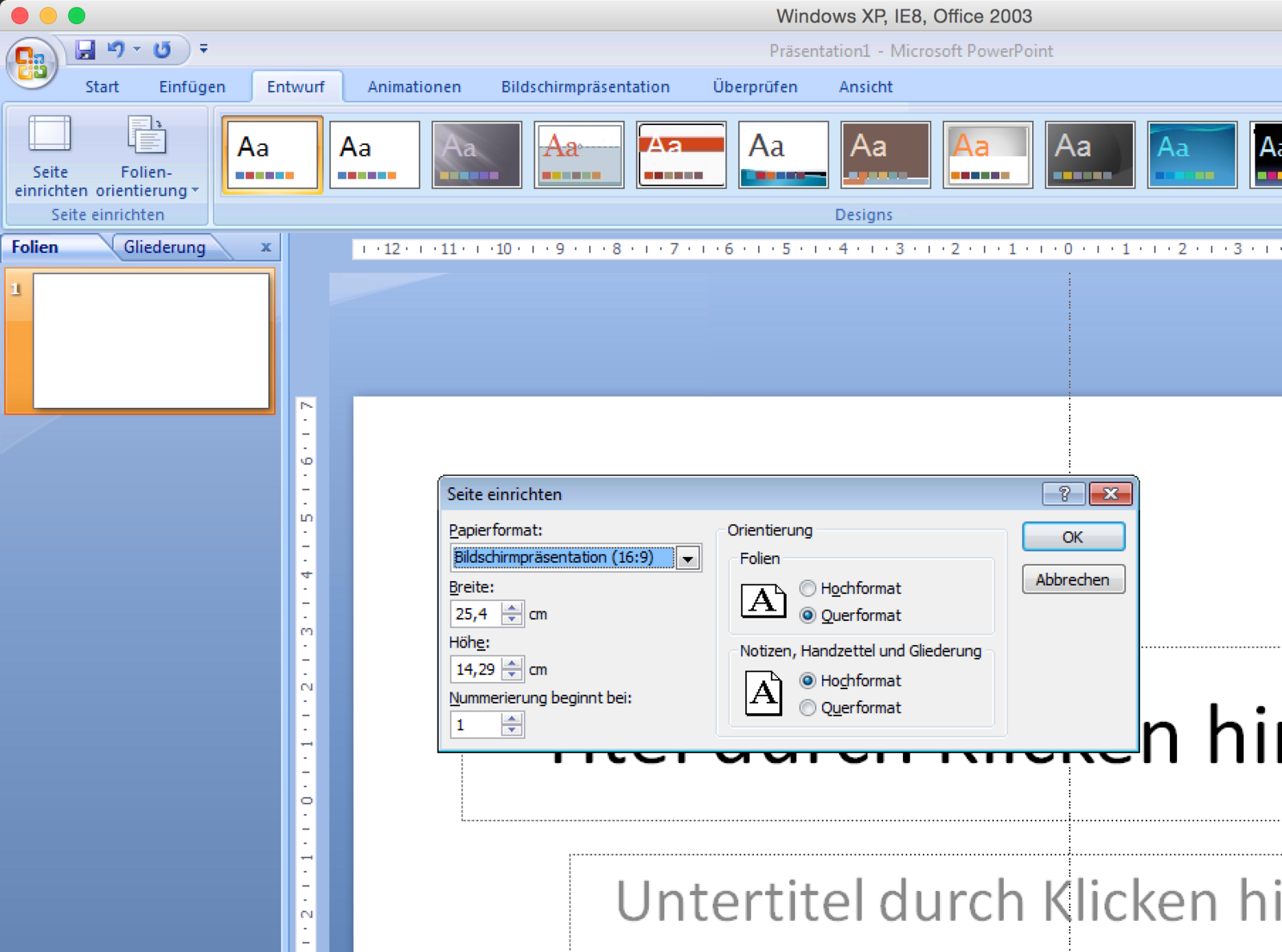The image size is (1282, 952).
Task: Click the Redo icon in quick access toolbar
Action: click(163, 50)
